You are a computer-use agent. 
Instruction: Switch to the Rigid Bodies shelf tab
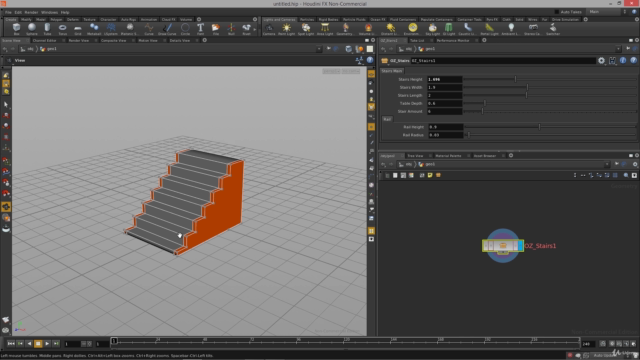[328, 19]
